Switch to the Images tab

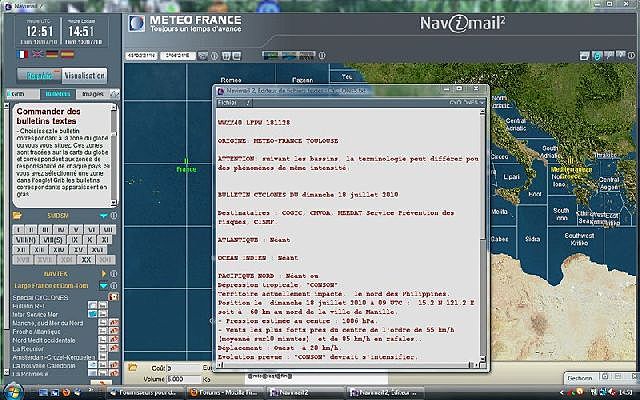pos(93,94)
